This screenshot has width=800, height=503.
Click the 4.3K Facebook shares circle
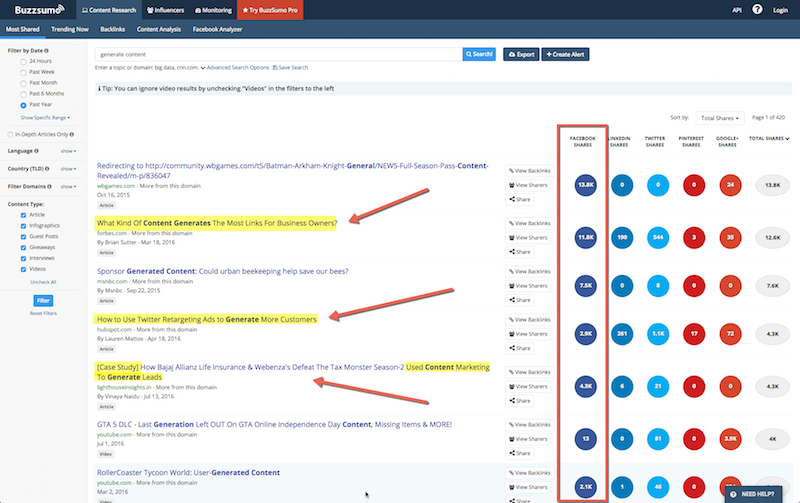[x=586, y=386]
